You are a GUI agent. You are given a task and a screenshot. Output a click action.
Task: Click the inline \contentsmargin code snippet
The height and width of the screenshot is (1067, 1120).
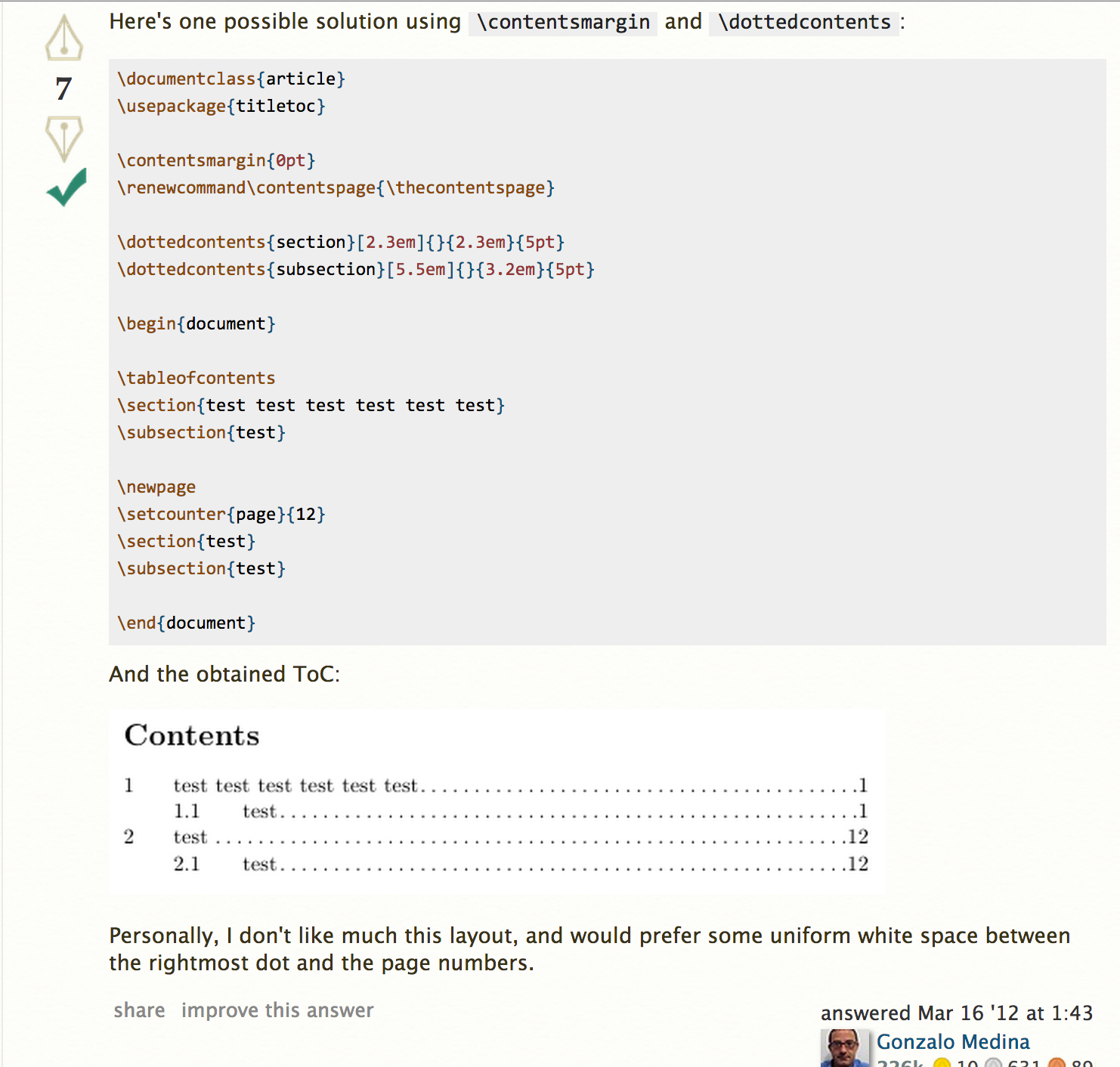pyautogui.click(x=563, y=22)
